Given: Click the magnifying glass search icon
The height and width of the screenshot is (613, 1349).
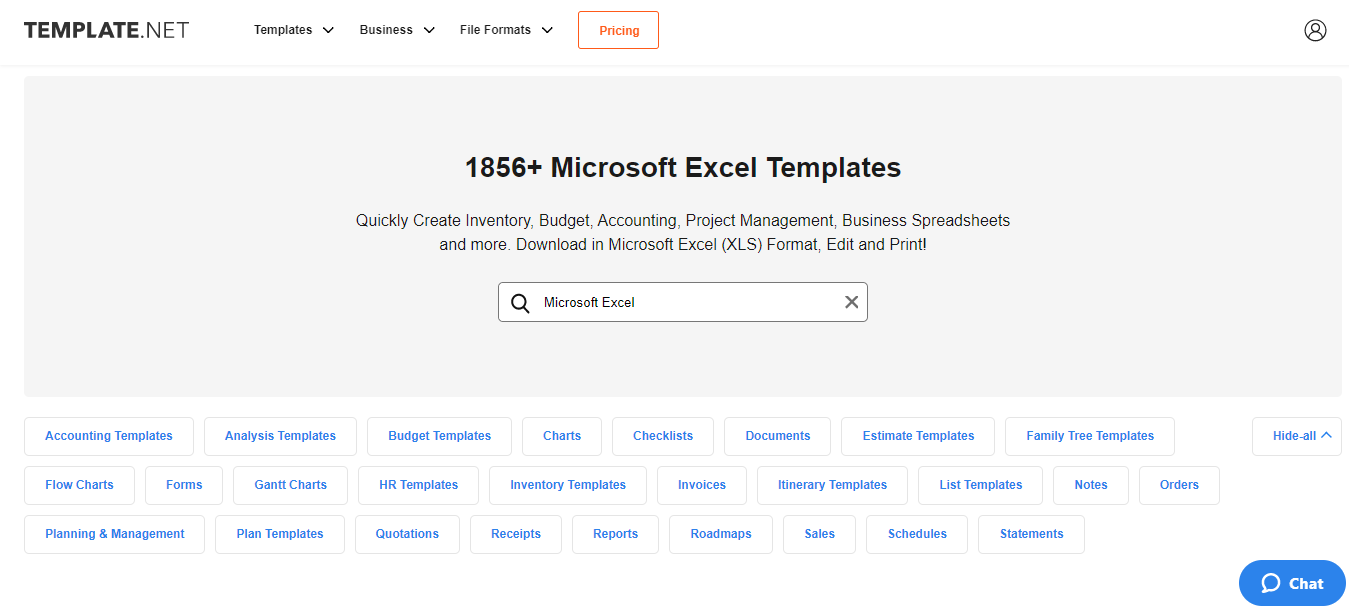Looking at the screenshot, I should (x=520, y=303).
